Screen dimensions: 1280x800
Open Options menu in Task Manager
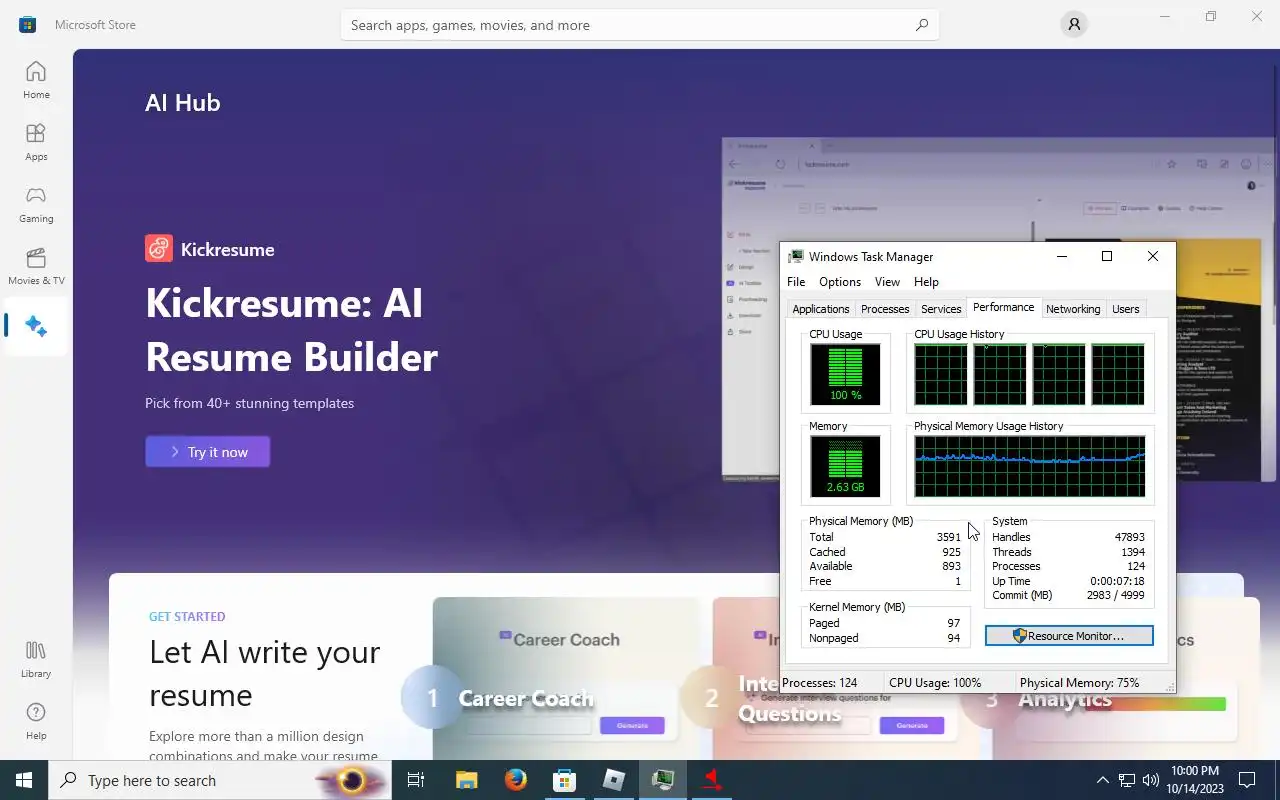click(x=840, y=282)
